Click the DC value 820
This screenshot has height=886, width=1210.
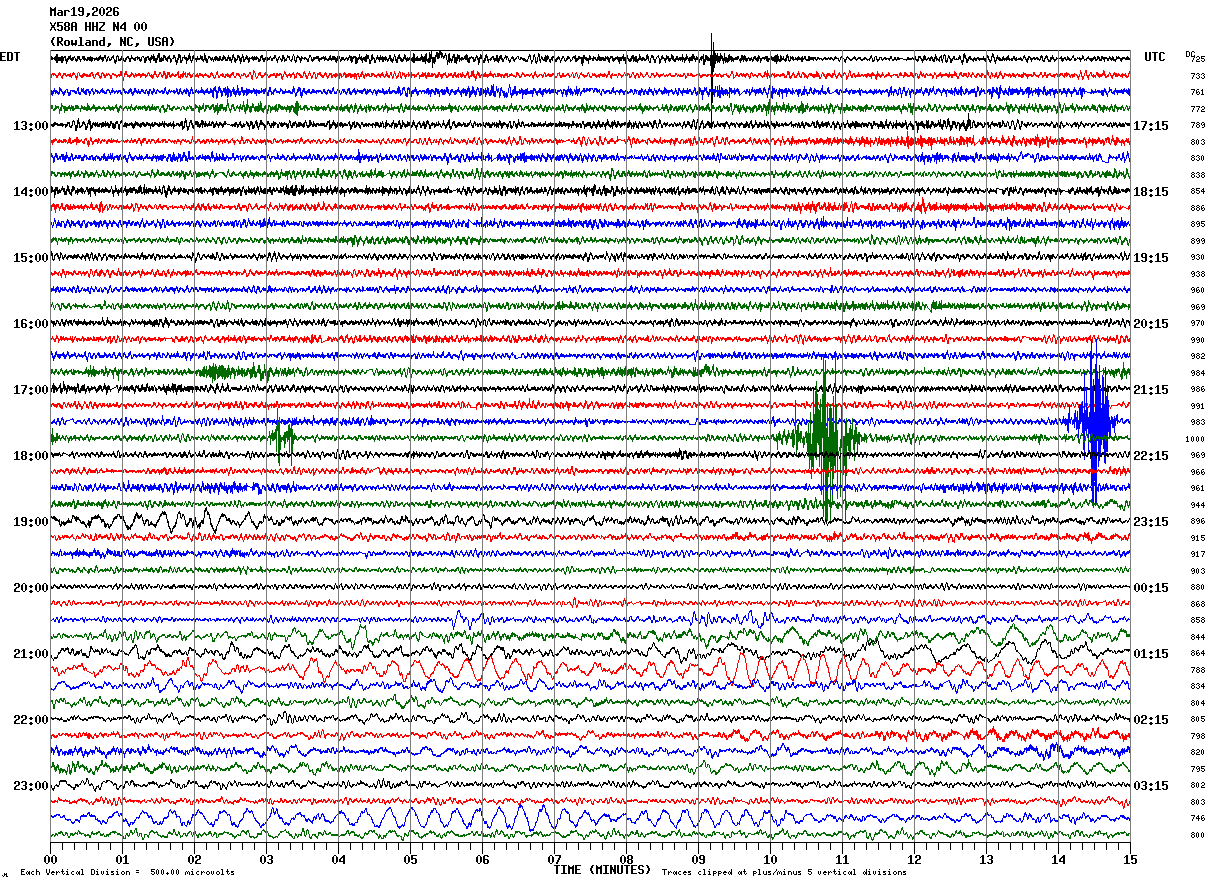pyautogui.click(x=1198, y=753)
